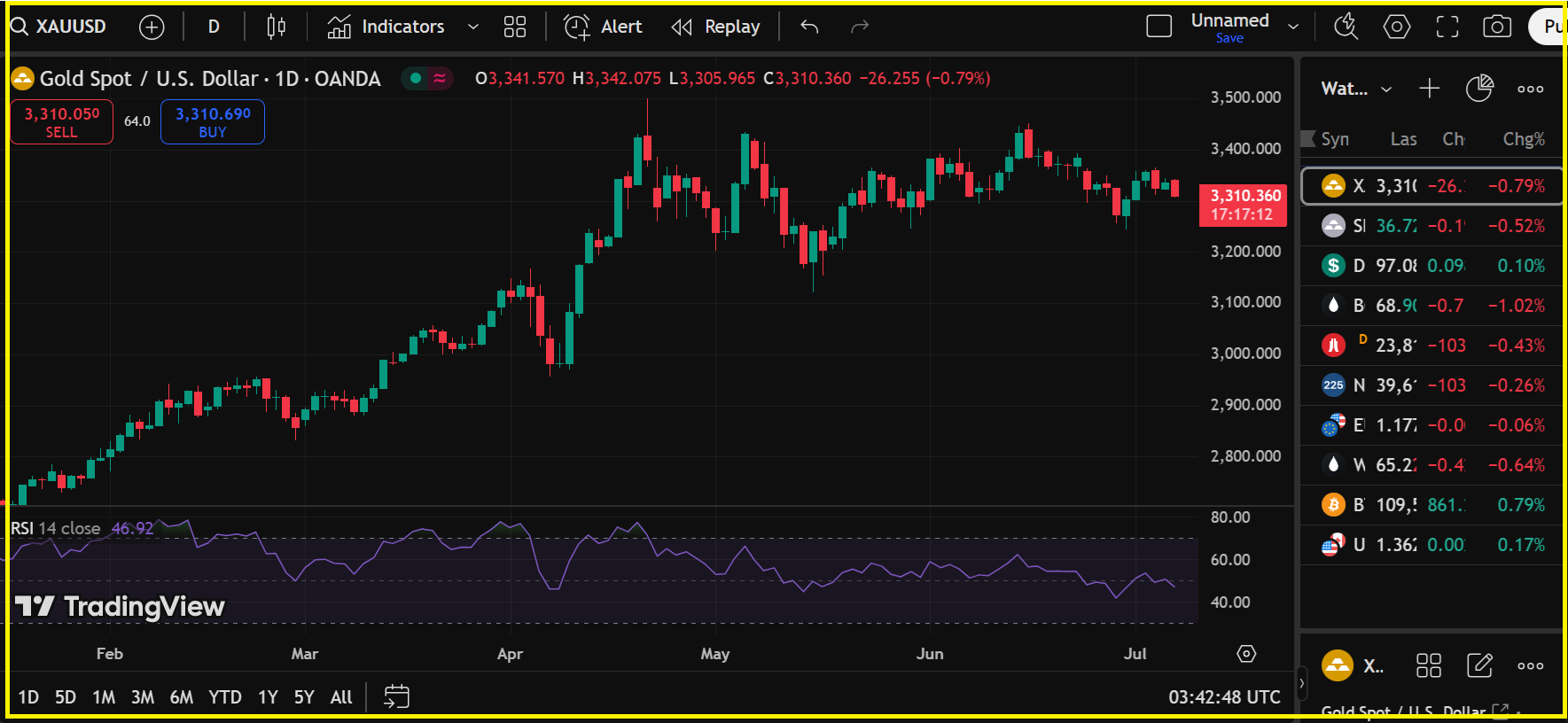The height and width of the screenshot is (723, 1568).
Task: Select the 6M time range tab
Action: pos(181,697)
